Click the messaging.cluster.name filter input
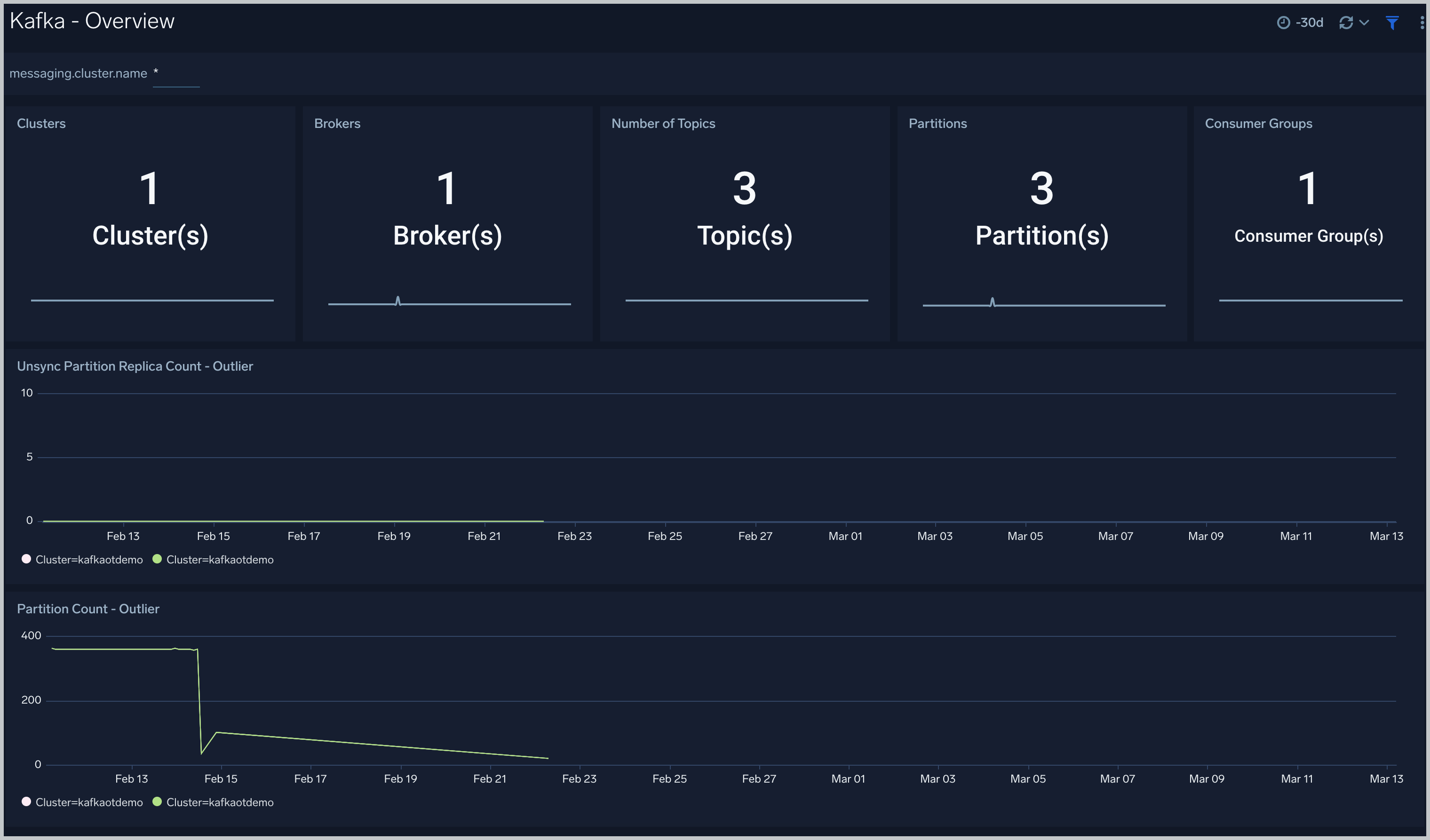This screenshot has height=840, width=1430. (176, 74)
